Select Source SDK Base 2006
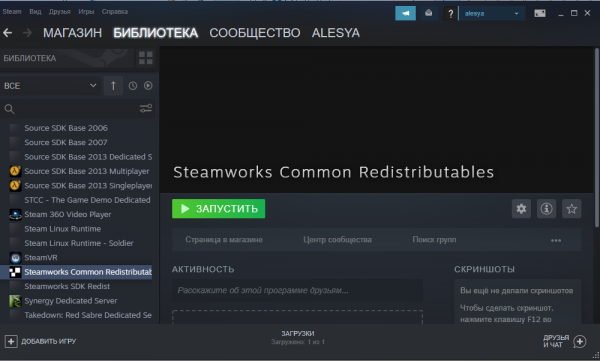 tap(66, 128)
